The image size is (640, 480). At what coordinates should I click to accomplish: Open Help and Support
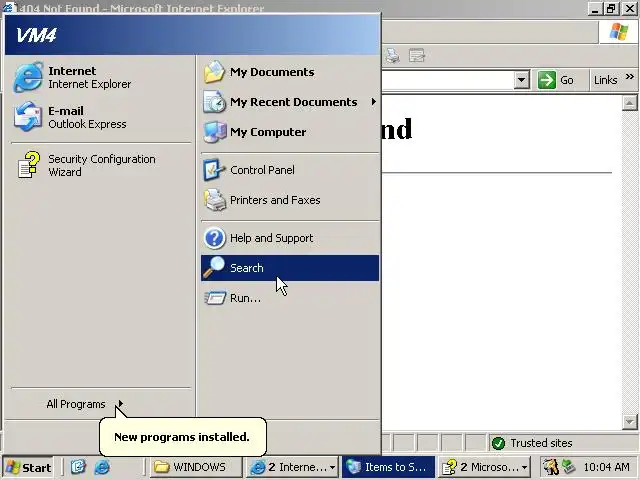click(x=290, y=238)
